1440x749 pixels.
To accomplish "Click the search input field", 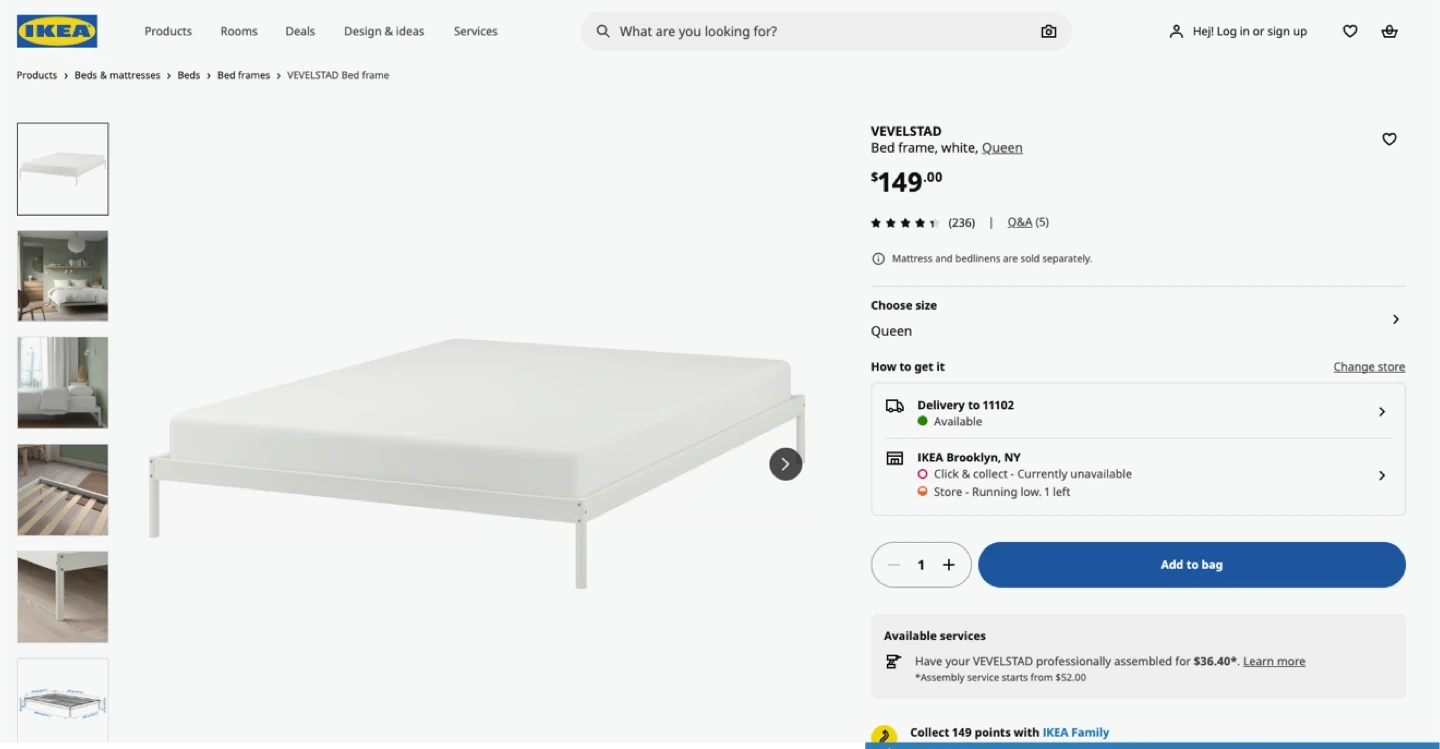I will (x=826, y=31).
